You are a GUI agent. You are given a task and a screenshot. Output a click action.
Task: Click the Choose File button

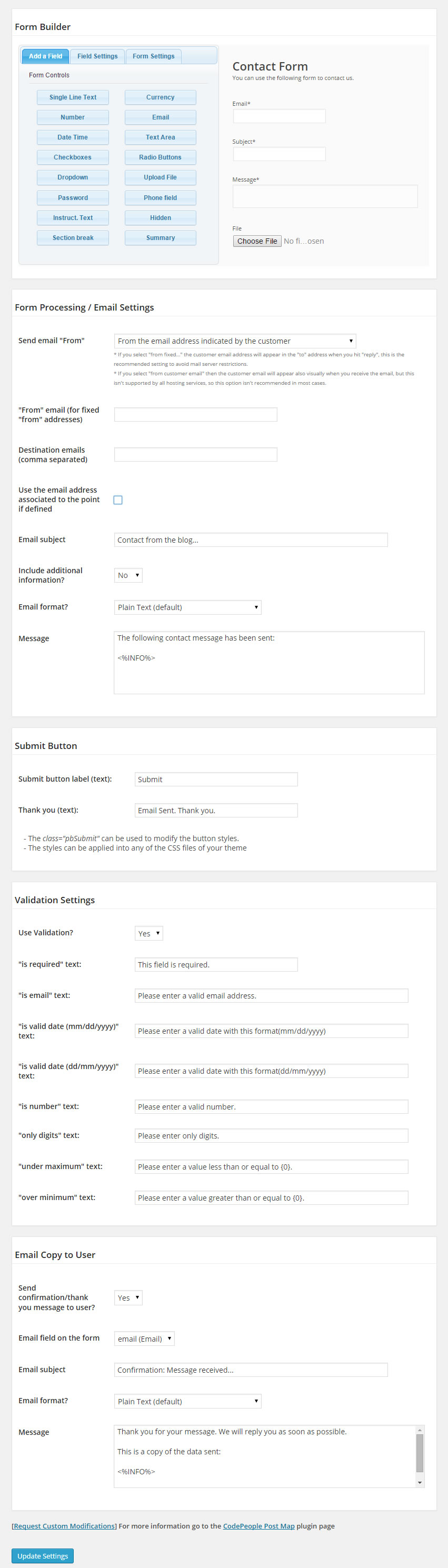click(257, 241)
